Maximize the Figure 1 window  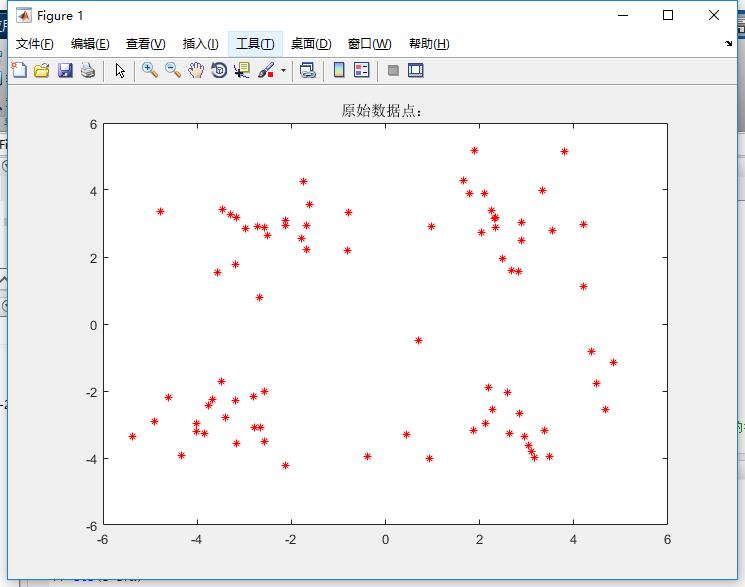[668, 15]
